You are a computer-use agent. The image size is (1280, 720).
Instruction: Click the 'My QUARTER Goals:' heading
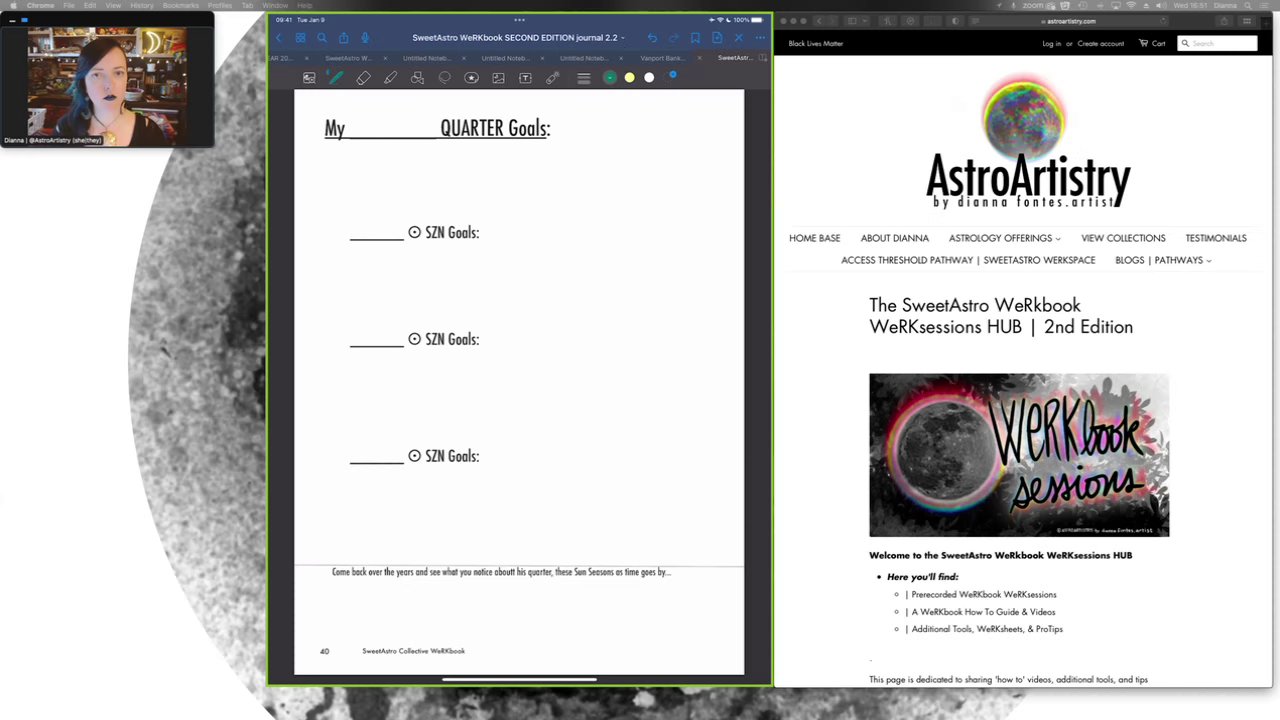coord(437,128)
